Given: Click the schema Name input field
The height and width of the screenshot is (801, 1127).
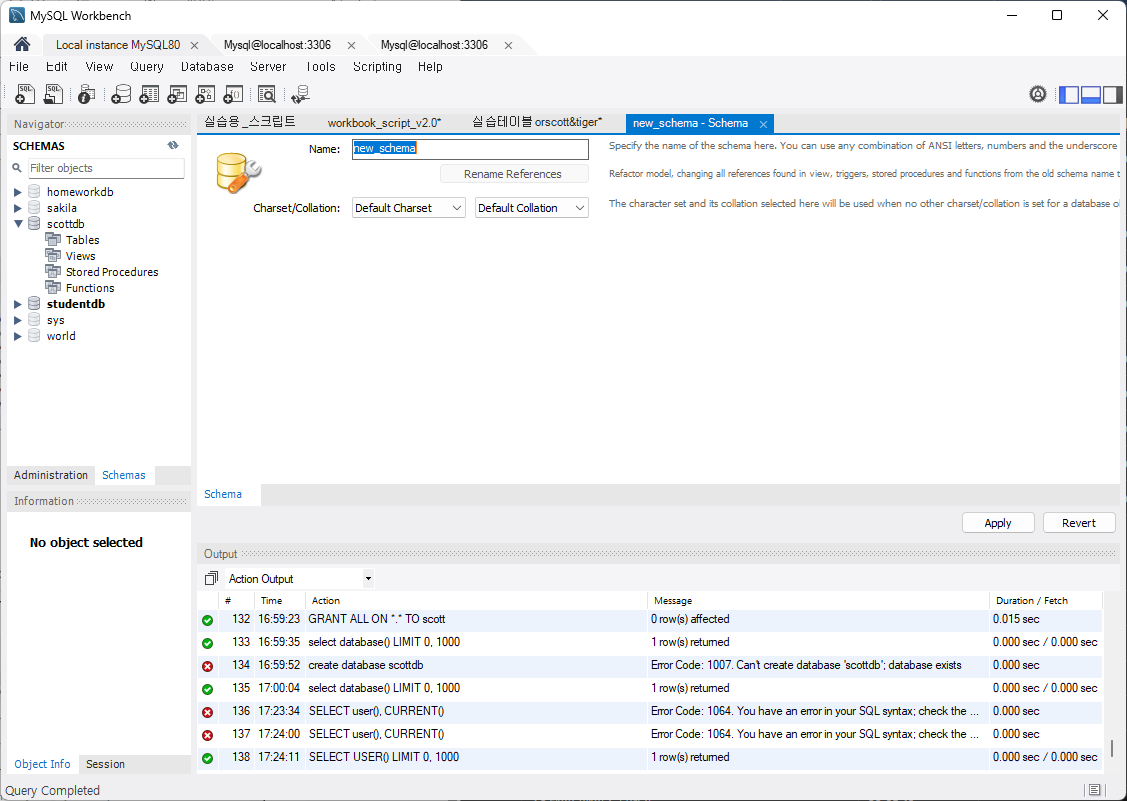Looking at the screenshot, I should click(x=470, y=149).
